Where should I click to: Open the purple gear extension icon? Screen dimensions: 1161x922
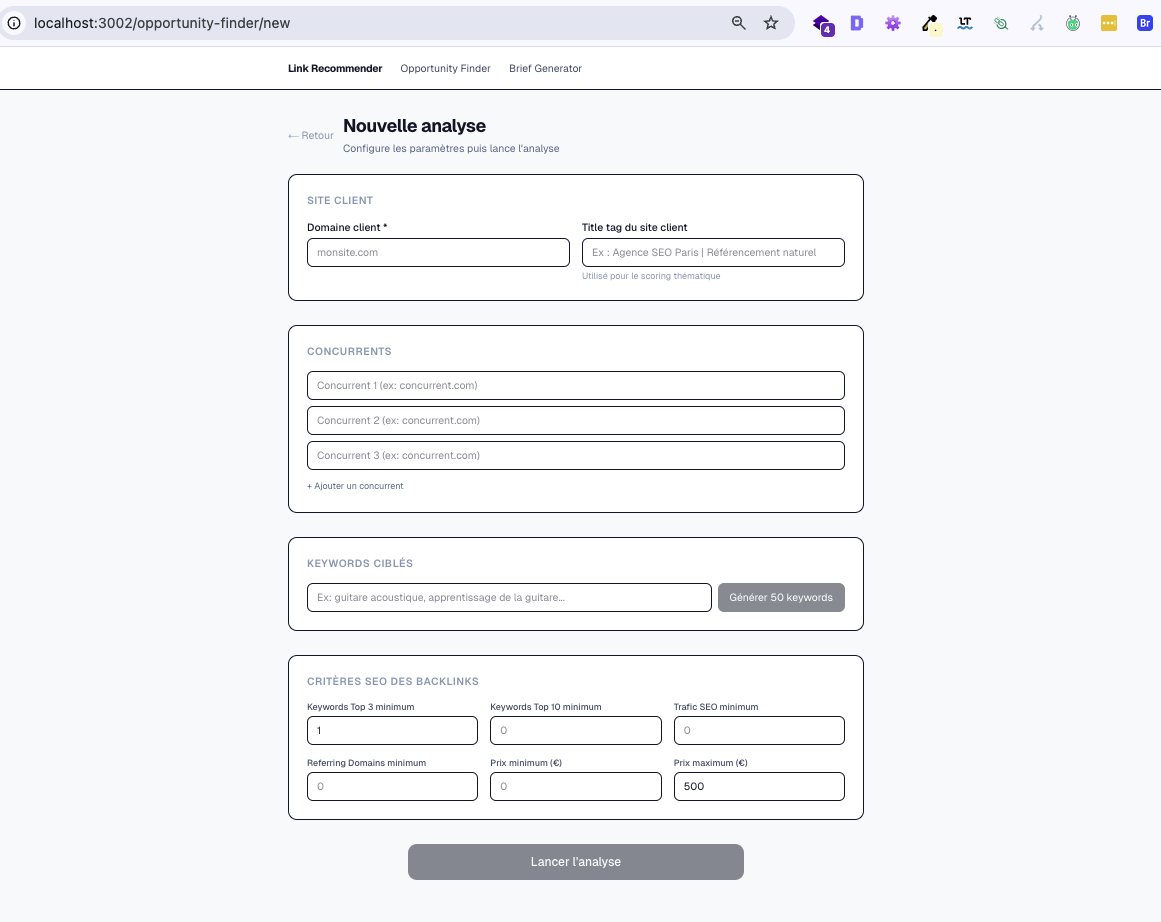click(893, 24)
